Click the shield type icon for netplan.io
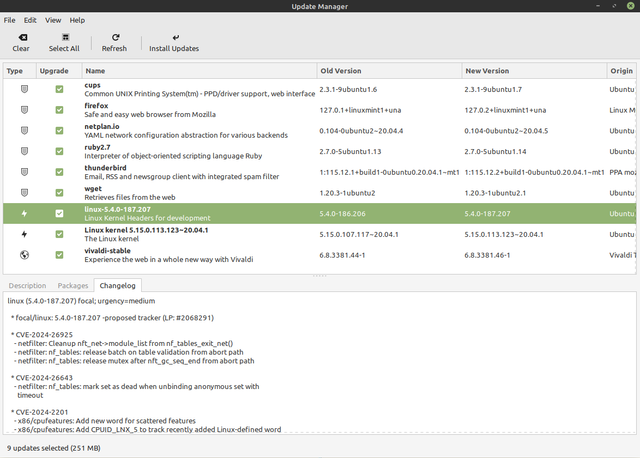 [x=24, y=131]
